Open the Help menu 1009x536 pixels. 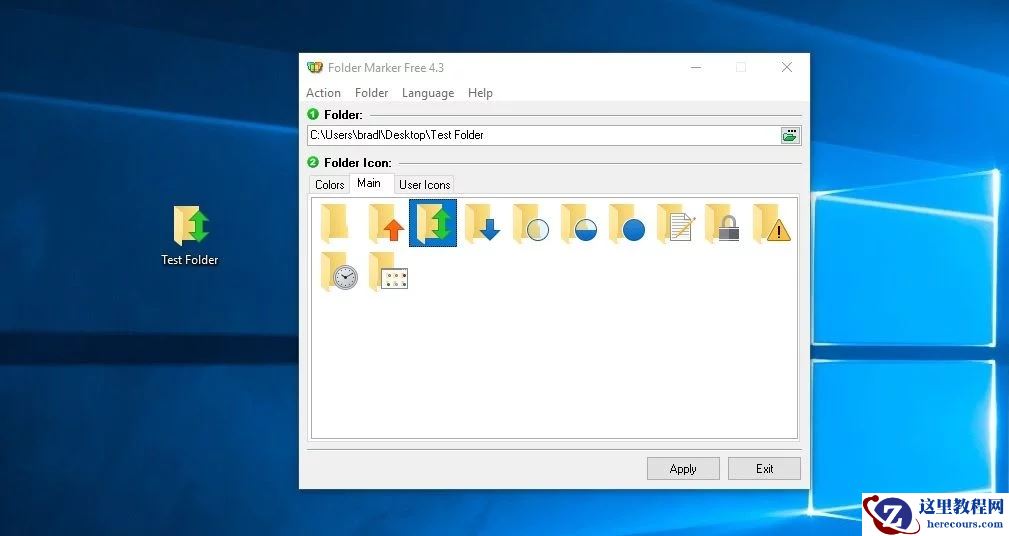(x=480, y=93)
